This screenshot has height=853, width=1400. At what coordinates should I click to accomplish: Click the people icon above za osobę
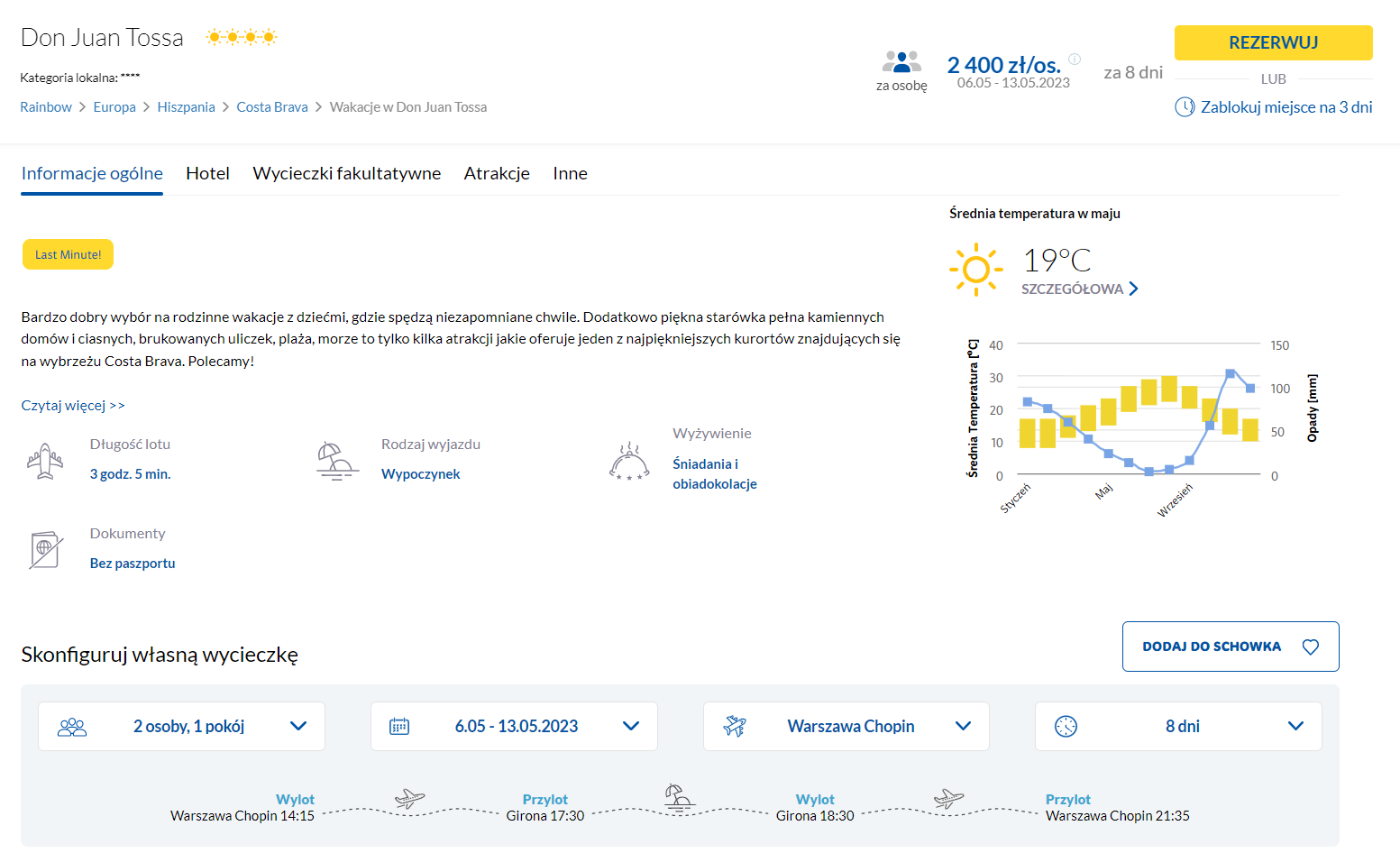[x=901, y=62]
